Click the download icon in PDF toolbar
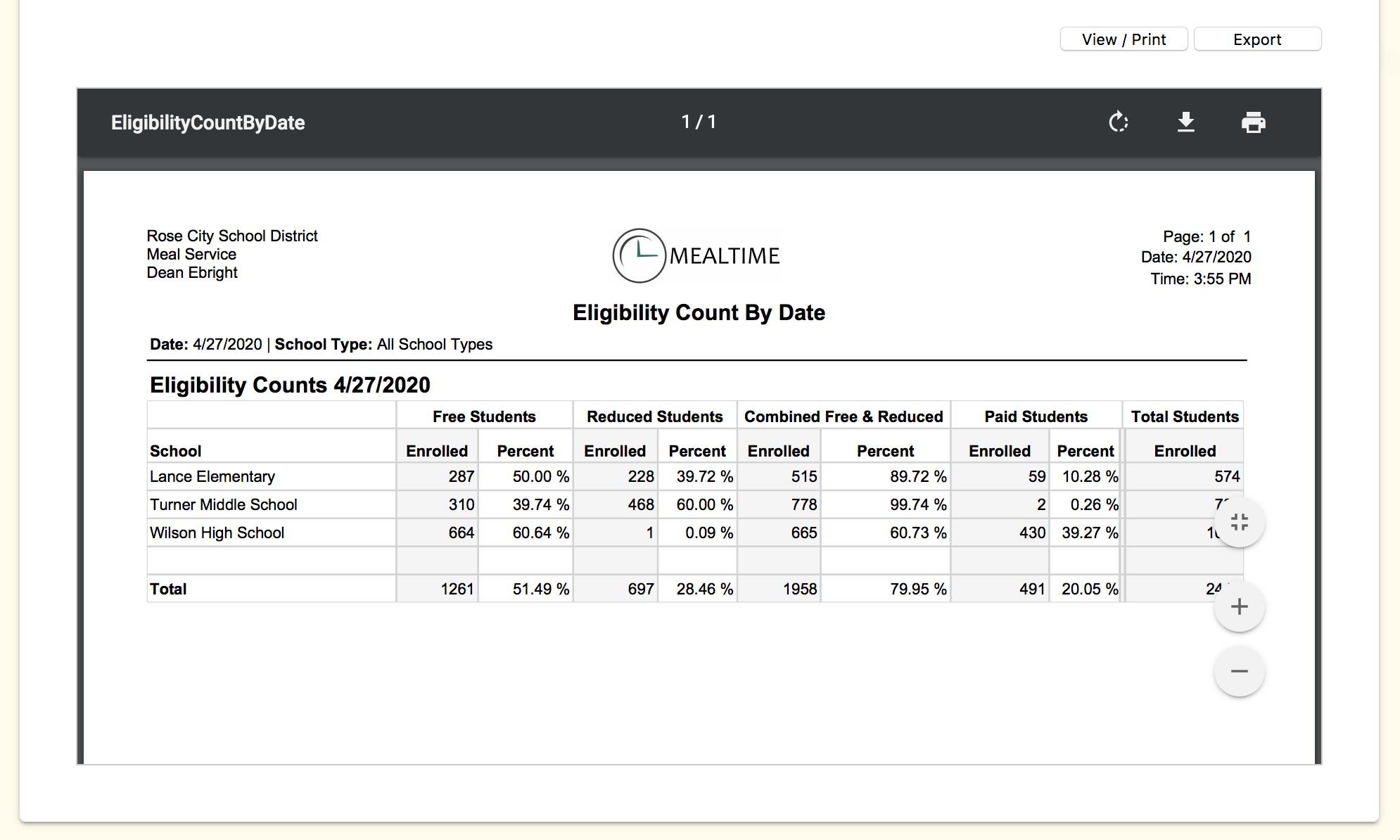This screenshot has height=840, width=1400. (x=1186, y=122)
